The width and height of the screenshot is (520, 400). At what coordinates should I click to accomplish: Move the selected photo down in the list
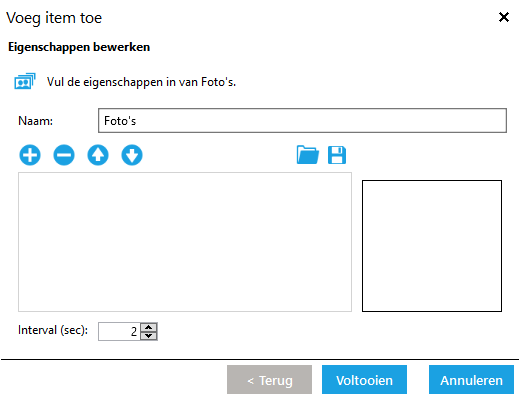(132, 155)
